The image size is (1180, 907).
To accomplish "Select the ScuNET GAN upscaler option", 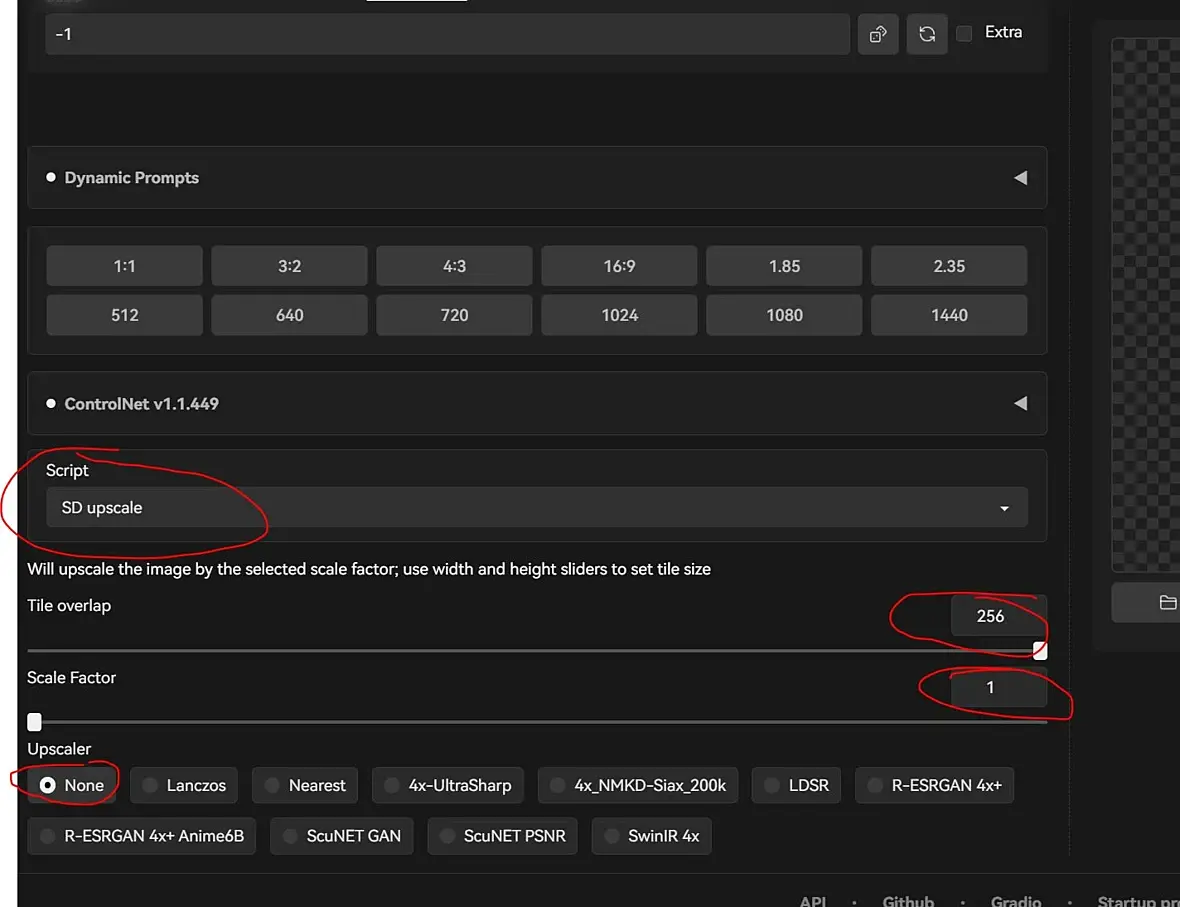I will [x=342, y=835].
